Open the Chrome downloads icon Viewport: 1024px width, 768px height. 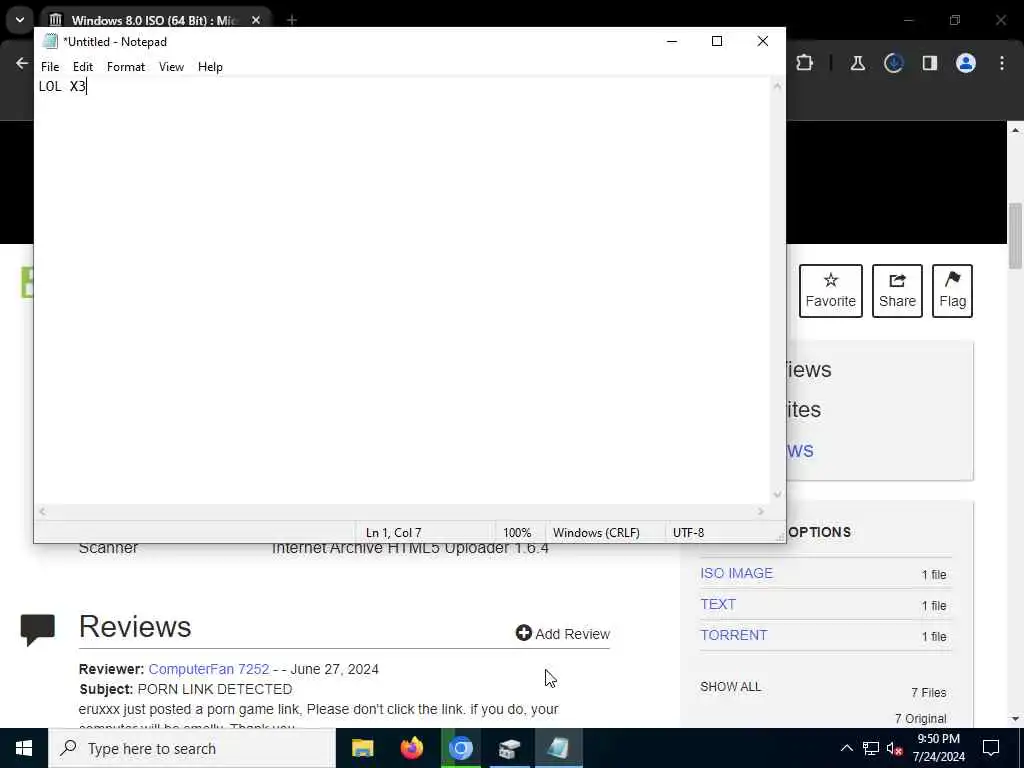[893, 63]
